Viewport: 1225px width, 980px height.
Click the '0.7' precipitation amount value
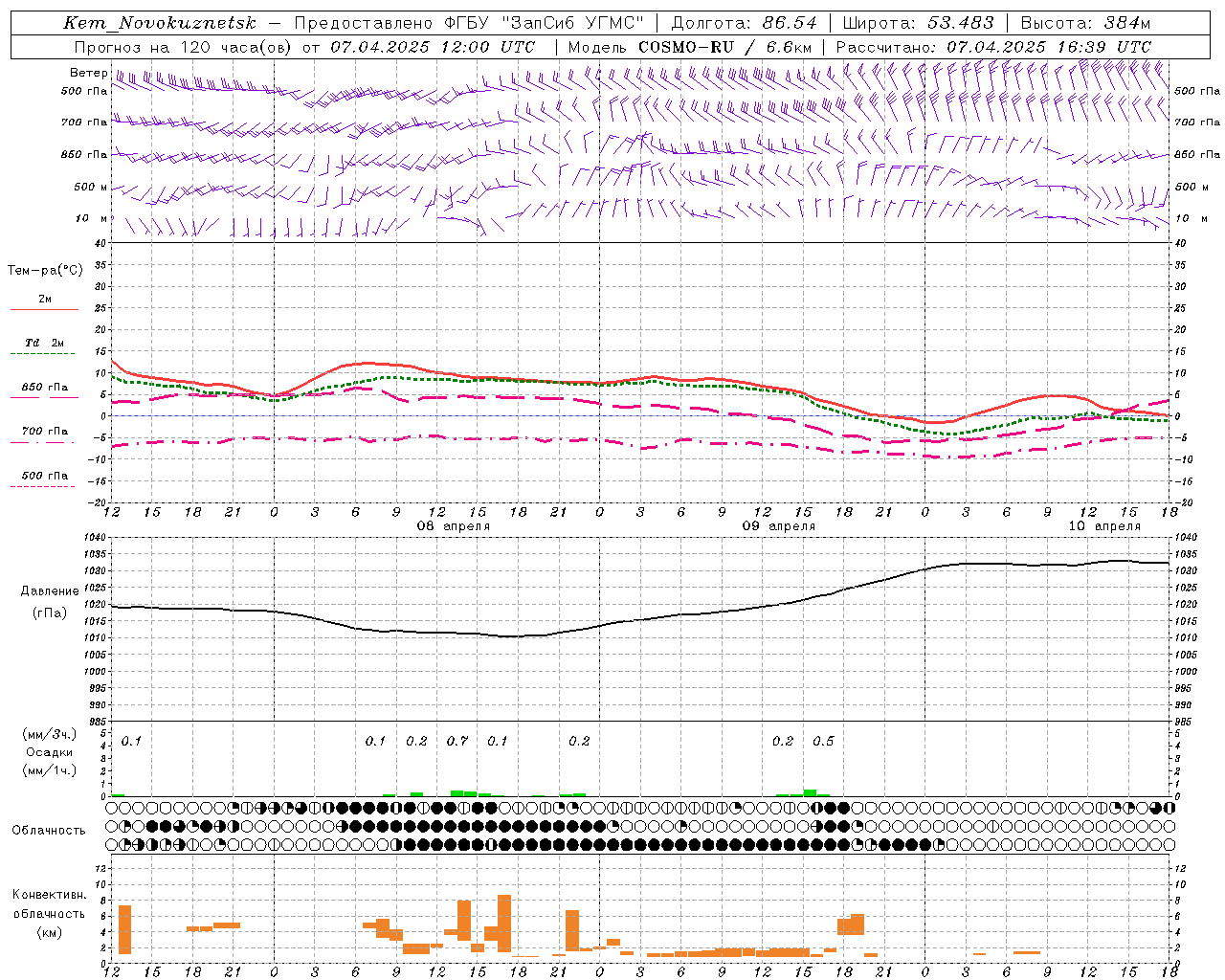[457, 742]
